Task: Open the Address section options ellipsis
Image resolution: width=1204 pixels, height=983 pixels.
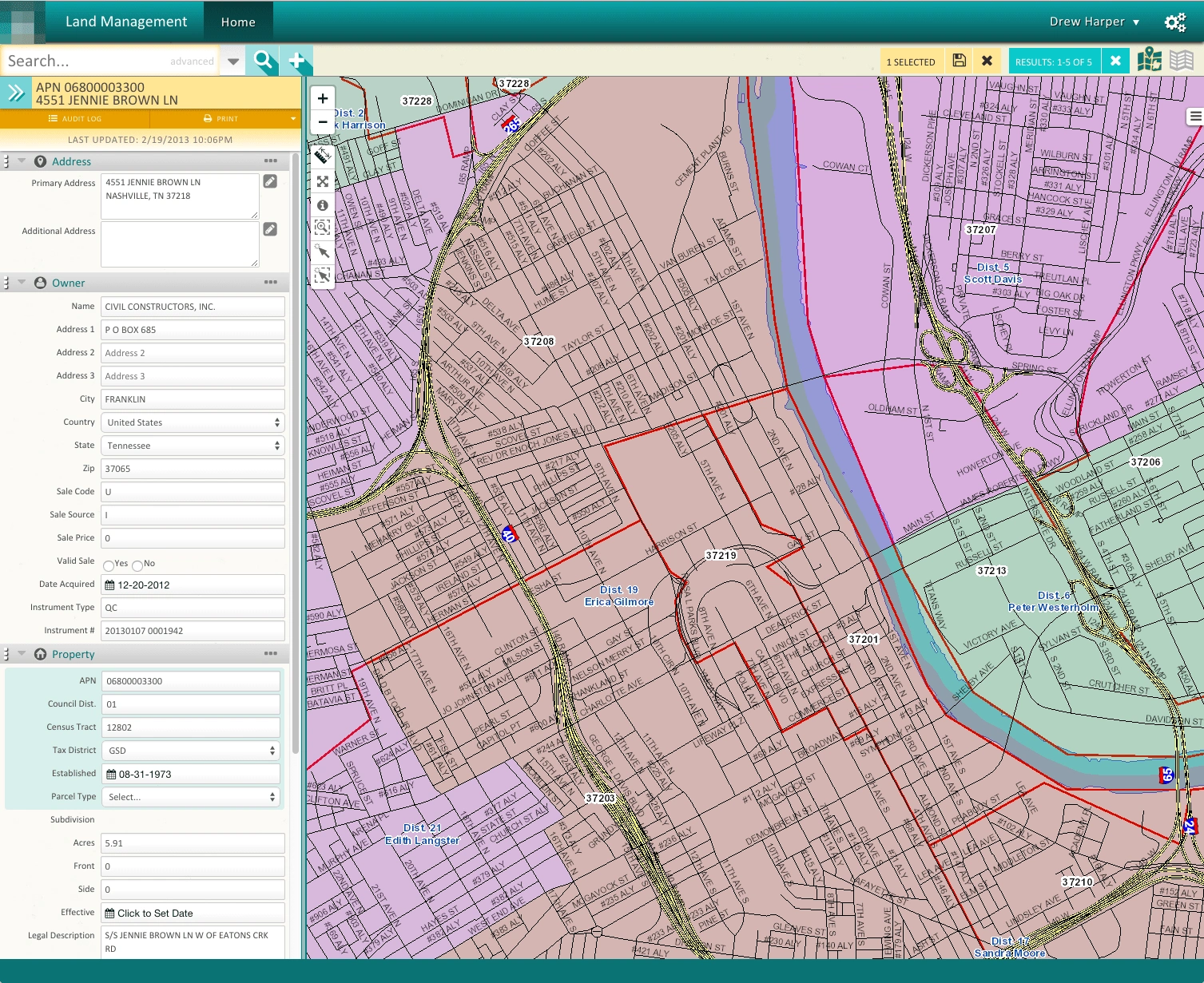Action: (x=271, y=161)
